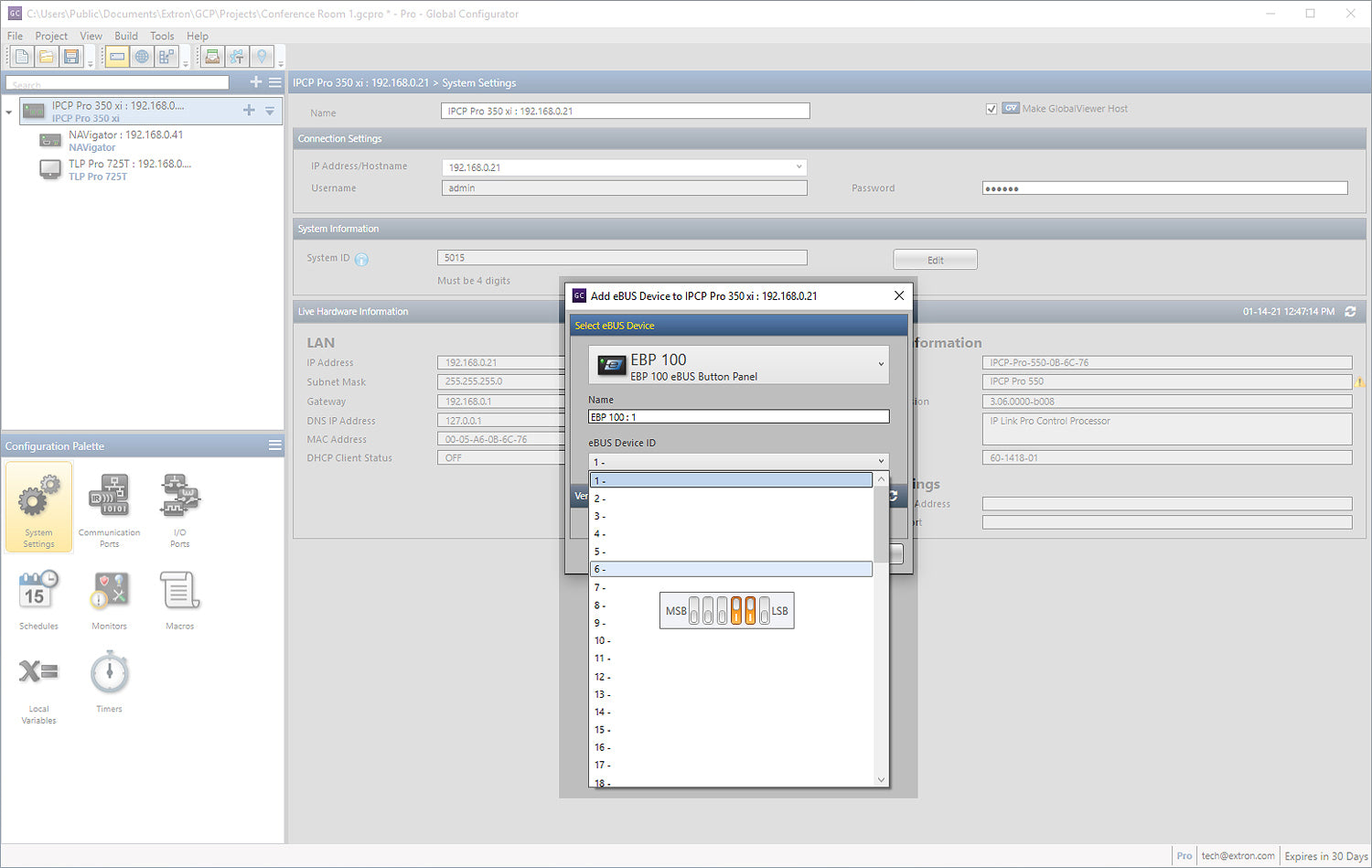Click the blue splash T toolbar icon
Viewport: 1372px width, 868px height.
coord(237,57)
